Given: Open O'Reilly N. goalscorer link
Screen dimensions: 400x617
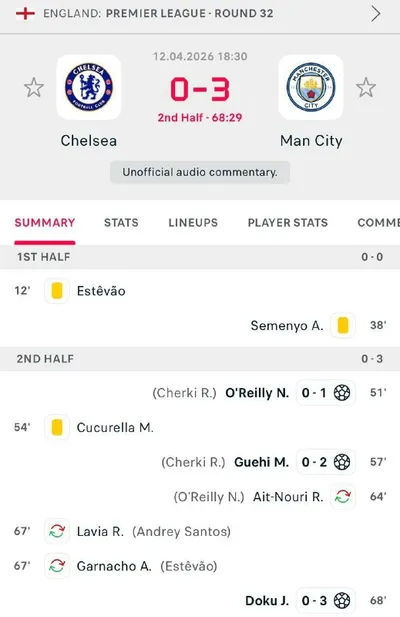Looking at the screenshot, I should [257, 393].
